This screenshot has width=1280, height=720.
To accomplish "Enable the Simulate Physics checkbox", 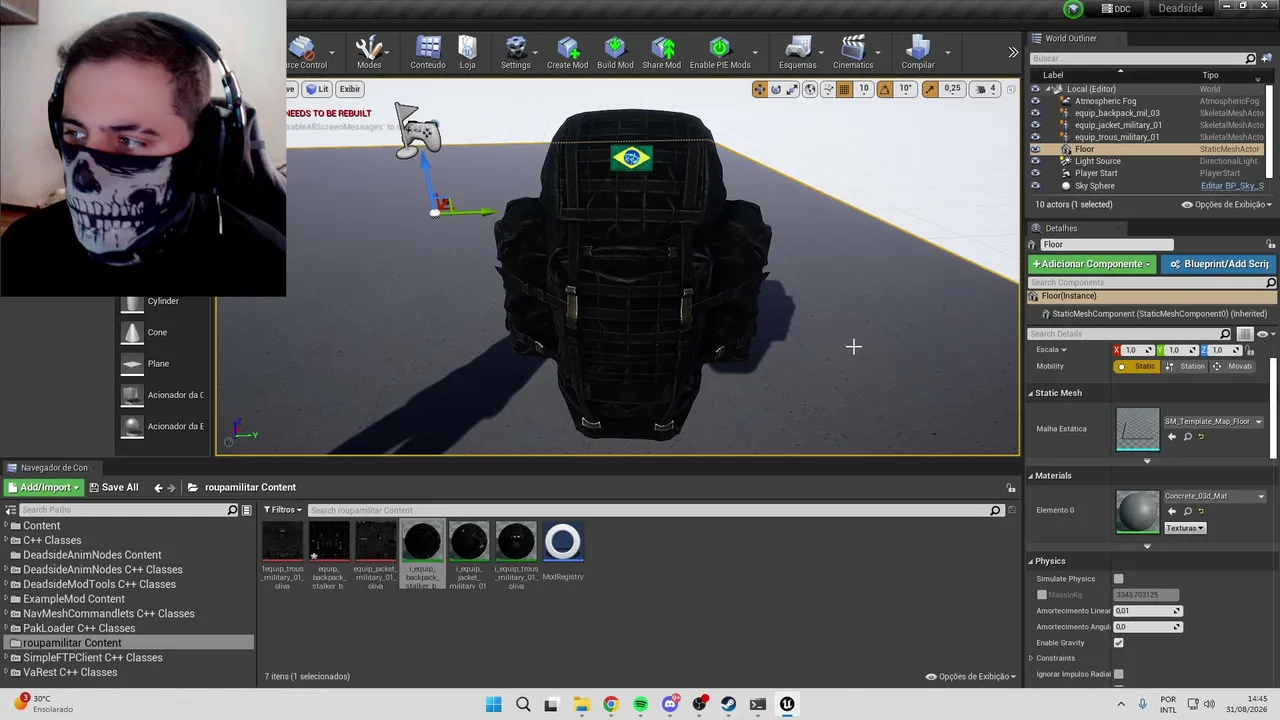I will (x=1118, y=579).
